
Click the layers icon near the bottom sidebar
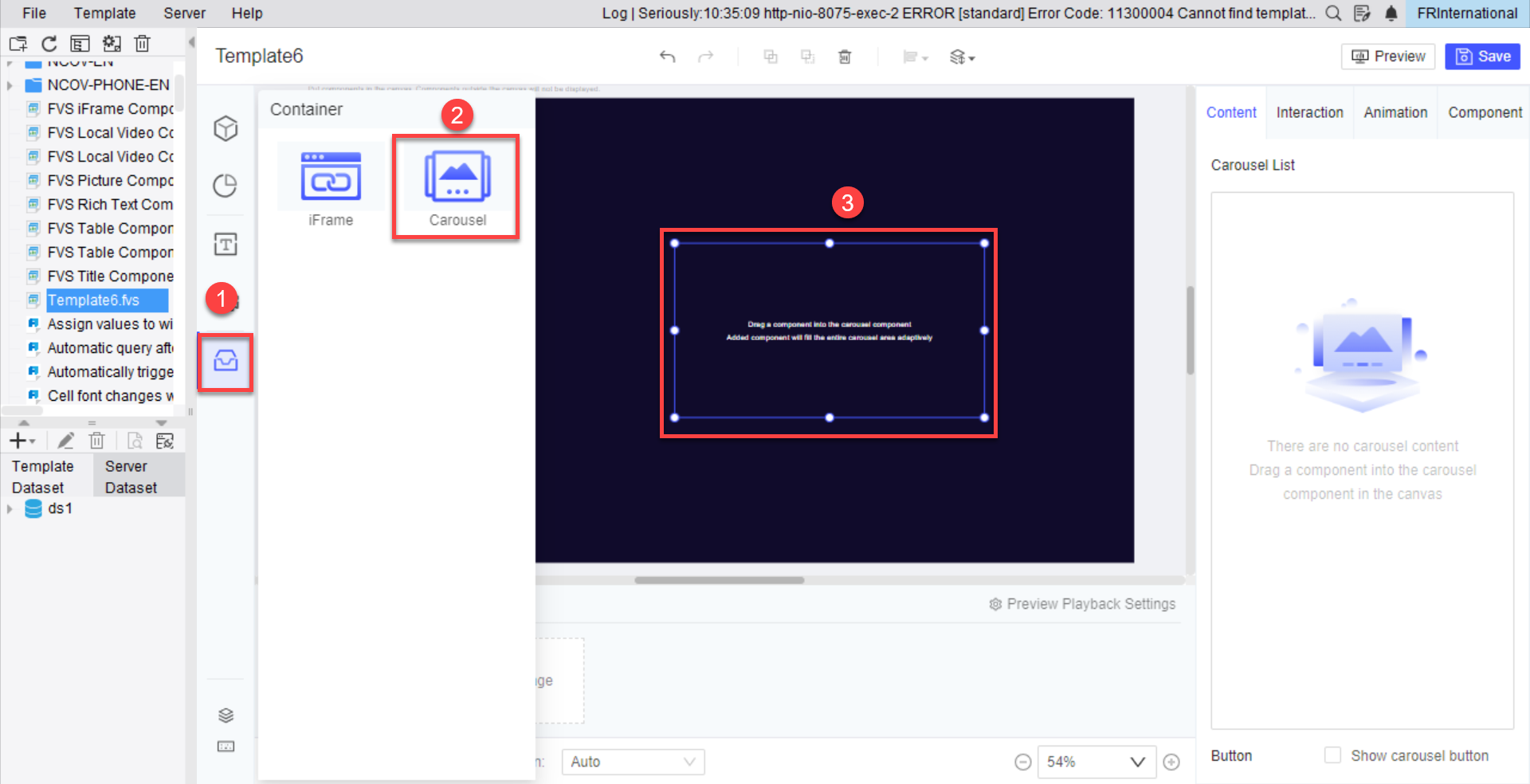(226, 715)
